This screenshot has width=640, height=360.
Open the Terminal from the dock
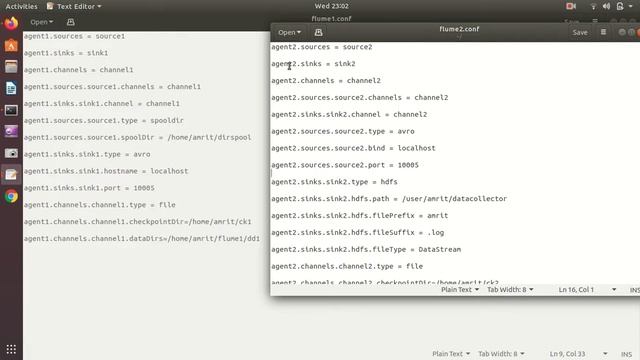[x=11, y=110]
